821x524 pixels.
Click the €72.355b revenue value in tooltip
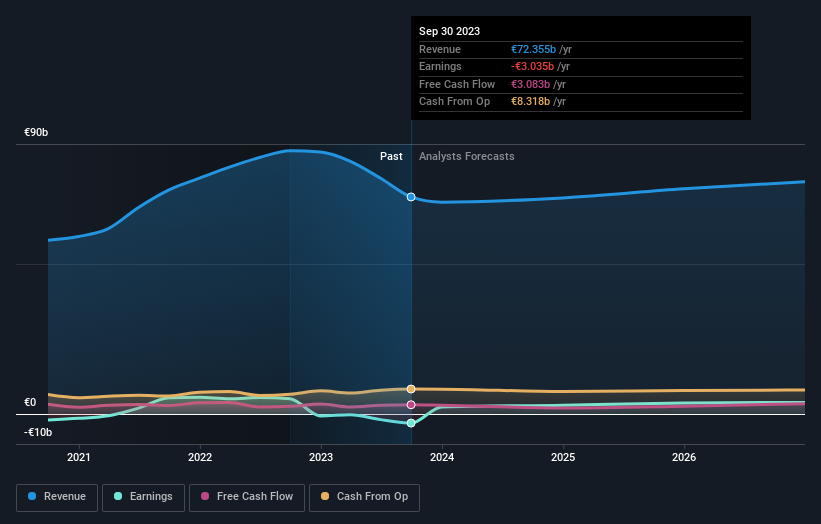click(x=534, y=49)
